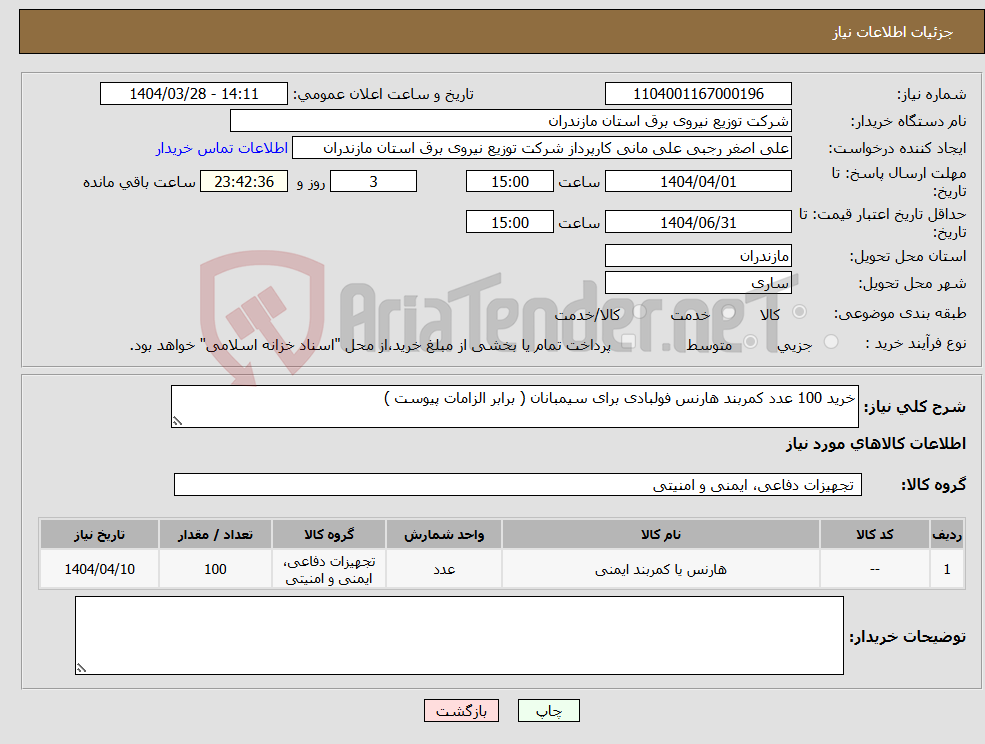The height and width of the screenshot is (744, 985).
Task: Click the بازگشت (back) button
Action: (461, 711)
